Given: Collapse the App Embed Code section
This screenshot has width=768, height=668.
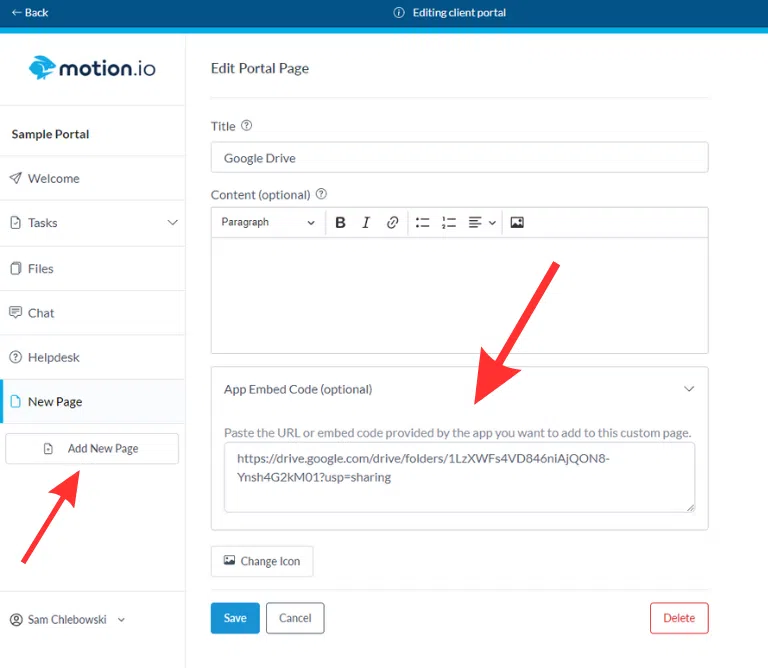Looking at the screenshot, I should click(x=688, y=389).
